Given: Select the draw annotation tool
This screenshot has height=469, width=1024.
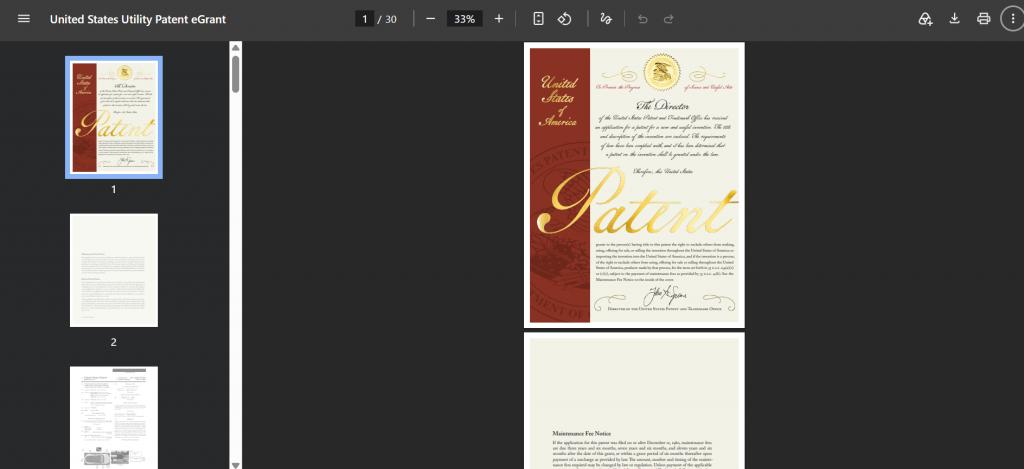Looking at the screenshot, I should click(605, 19).
